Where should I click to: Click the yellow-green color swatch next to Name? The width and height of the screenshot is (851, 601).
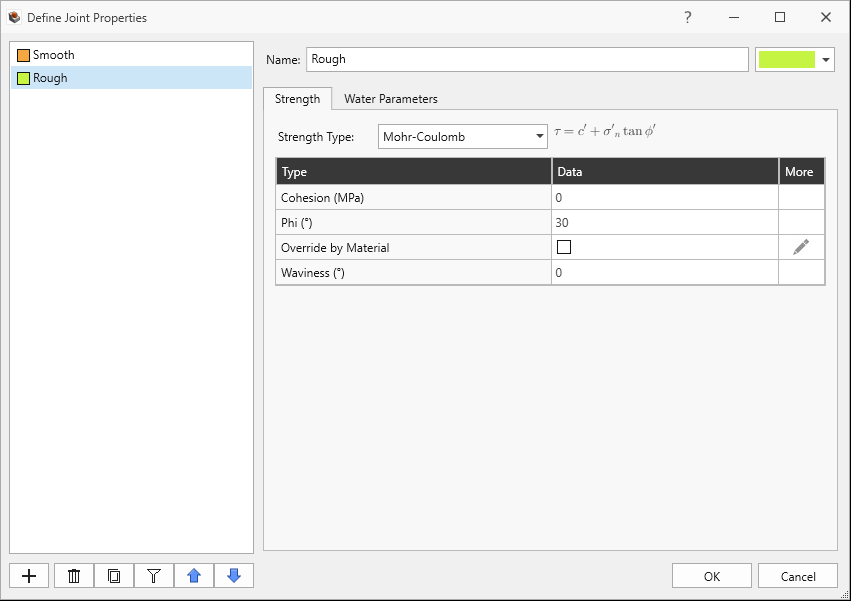pos(786,60)
